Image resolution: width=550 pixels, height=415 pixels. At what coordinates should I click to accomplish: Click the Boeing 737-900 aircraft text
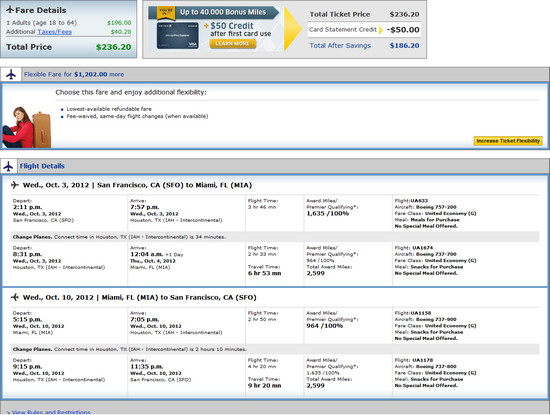436,319
